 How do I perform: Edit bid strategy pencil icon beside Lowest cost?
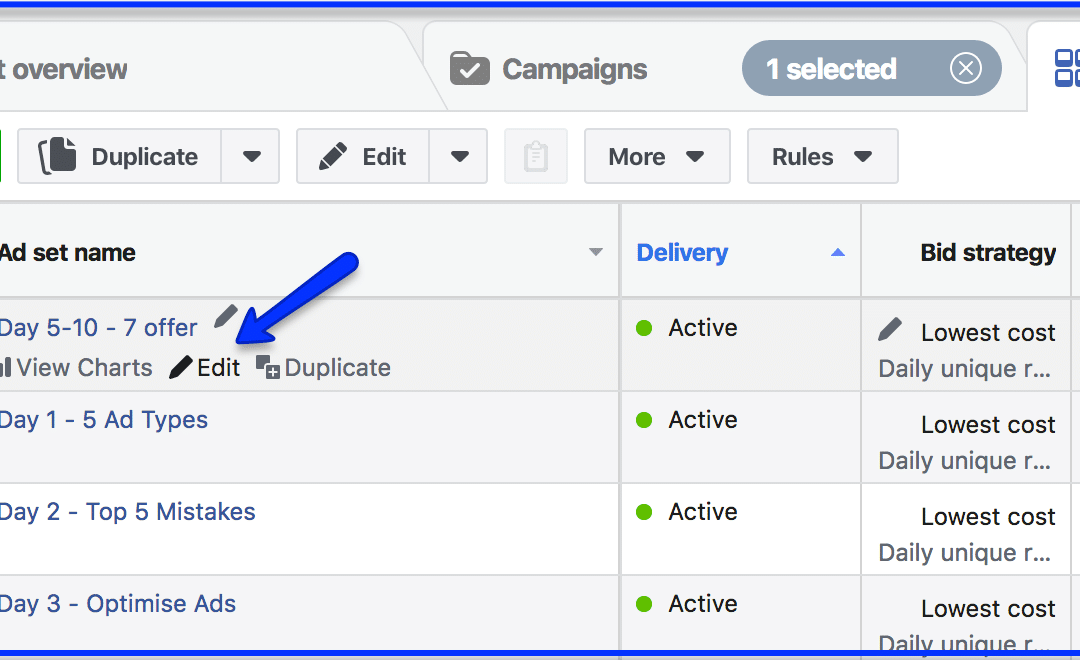tap(890, 329)
